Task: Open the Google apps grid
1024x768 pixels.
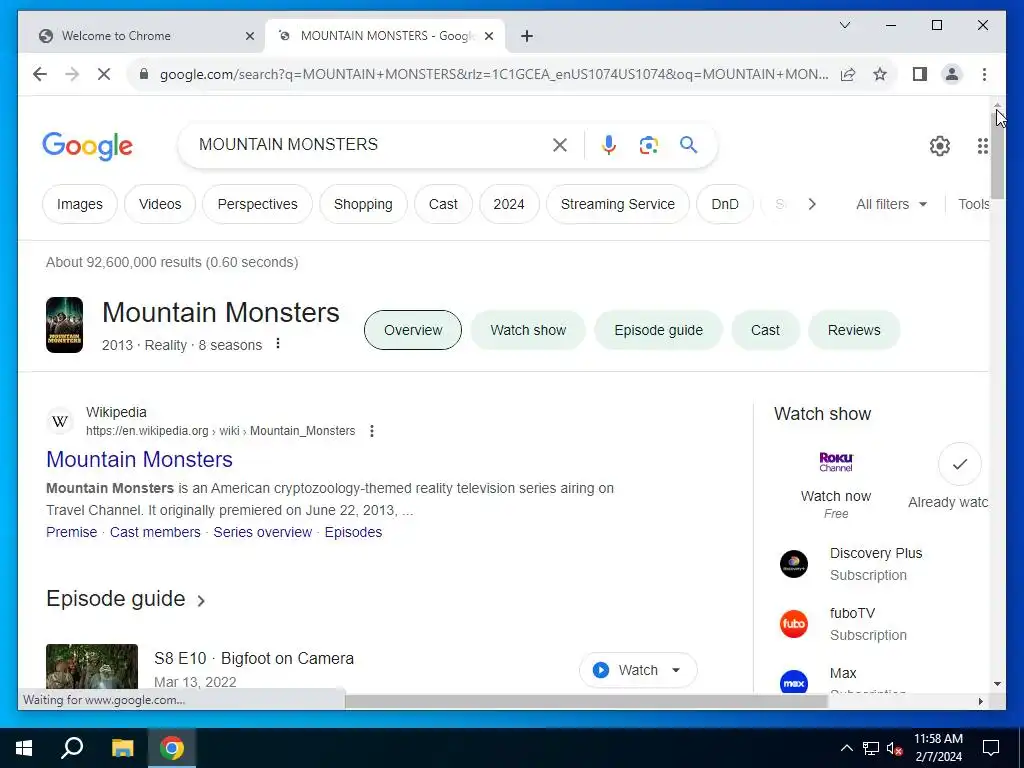Action: 983,146
